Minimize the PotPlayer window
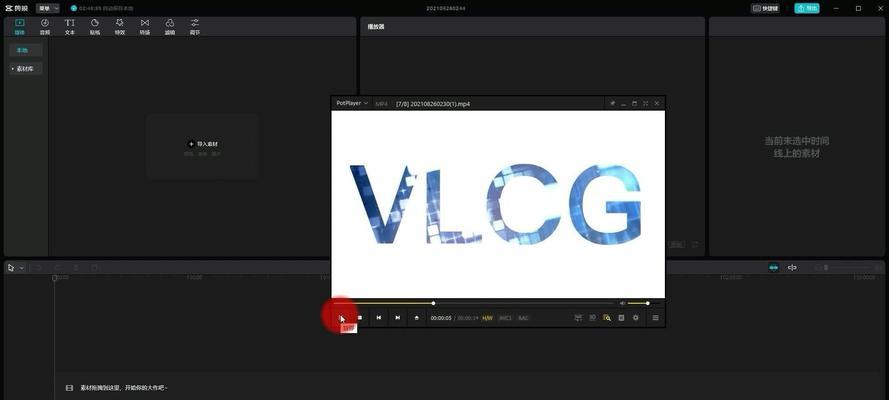 (x=624, y=104)
